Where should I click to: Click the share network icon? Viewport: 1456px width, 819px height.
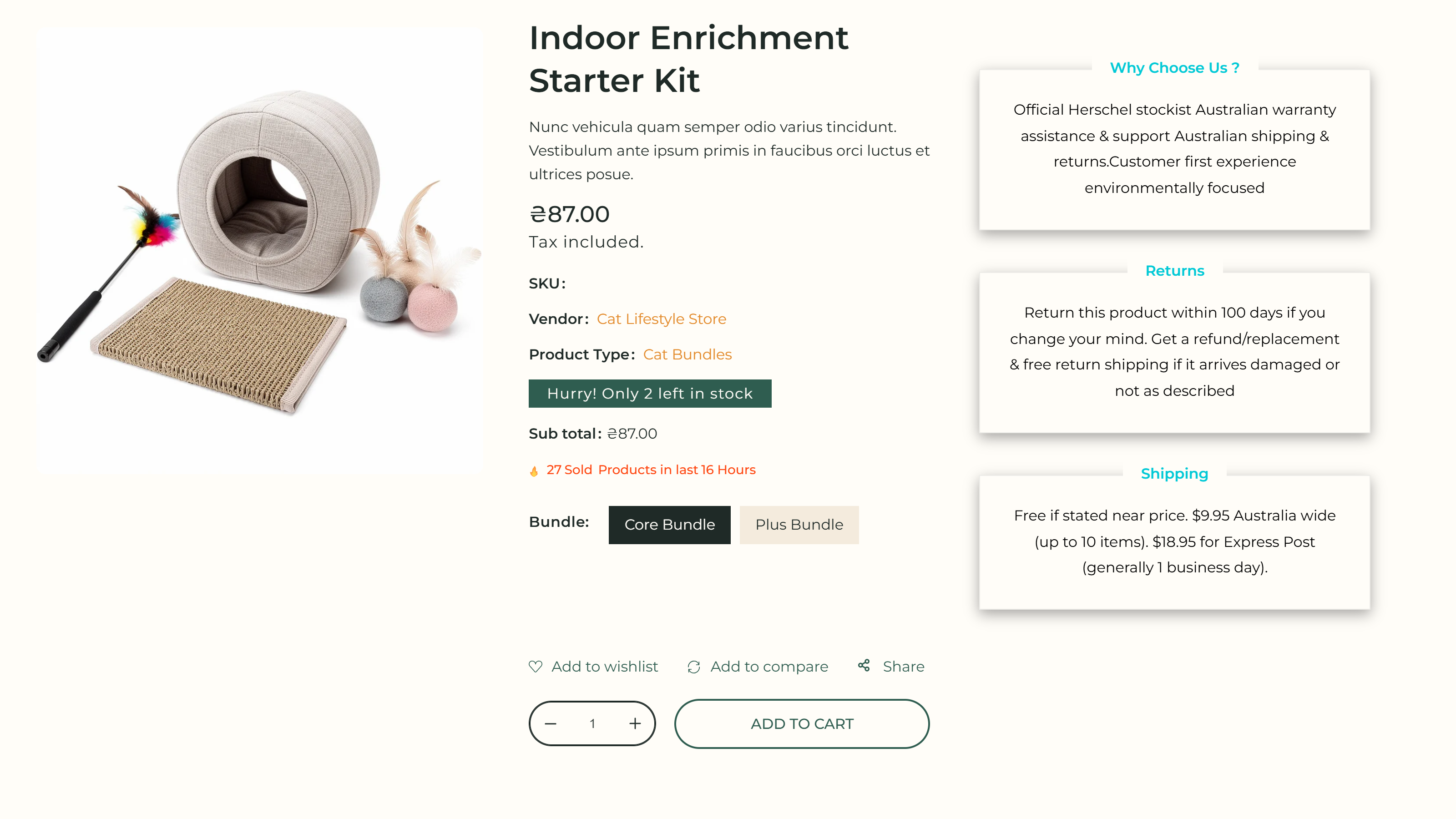pos(864,665)
